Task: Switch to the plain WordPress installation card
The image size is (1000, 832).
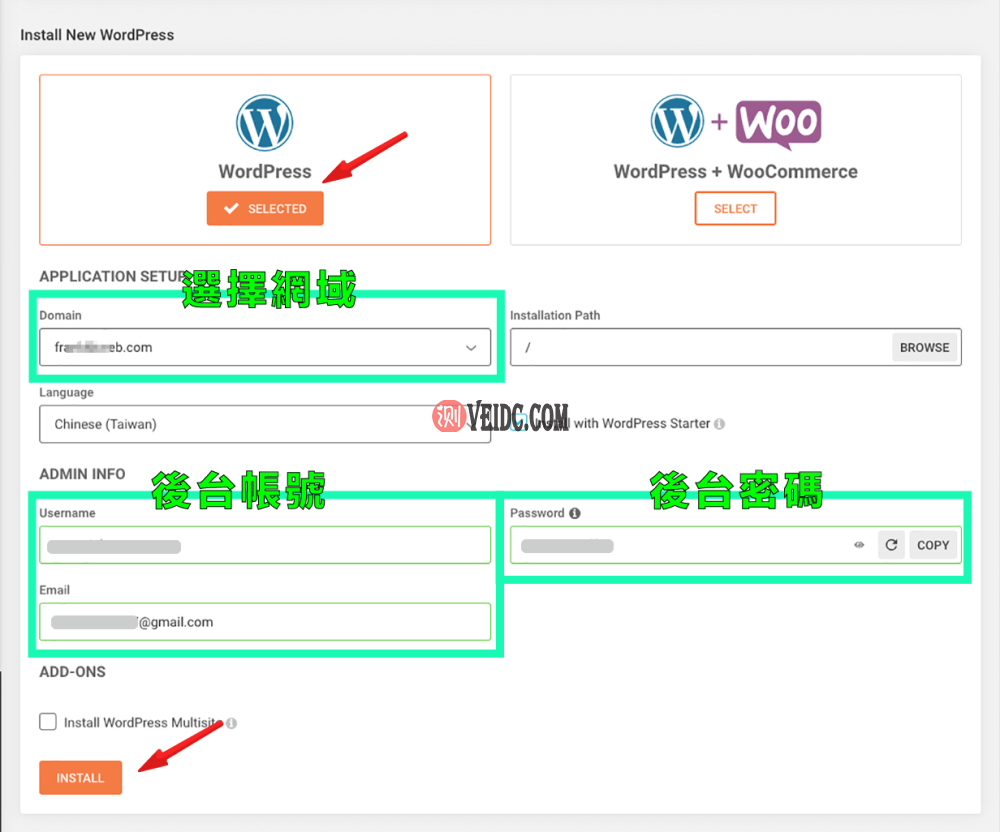Action: pos(264,208)
